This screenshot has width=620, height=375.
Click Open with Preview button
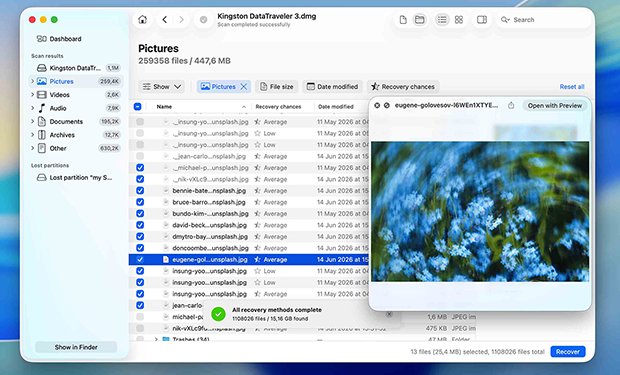click(x=554, y=106)
